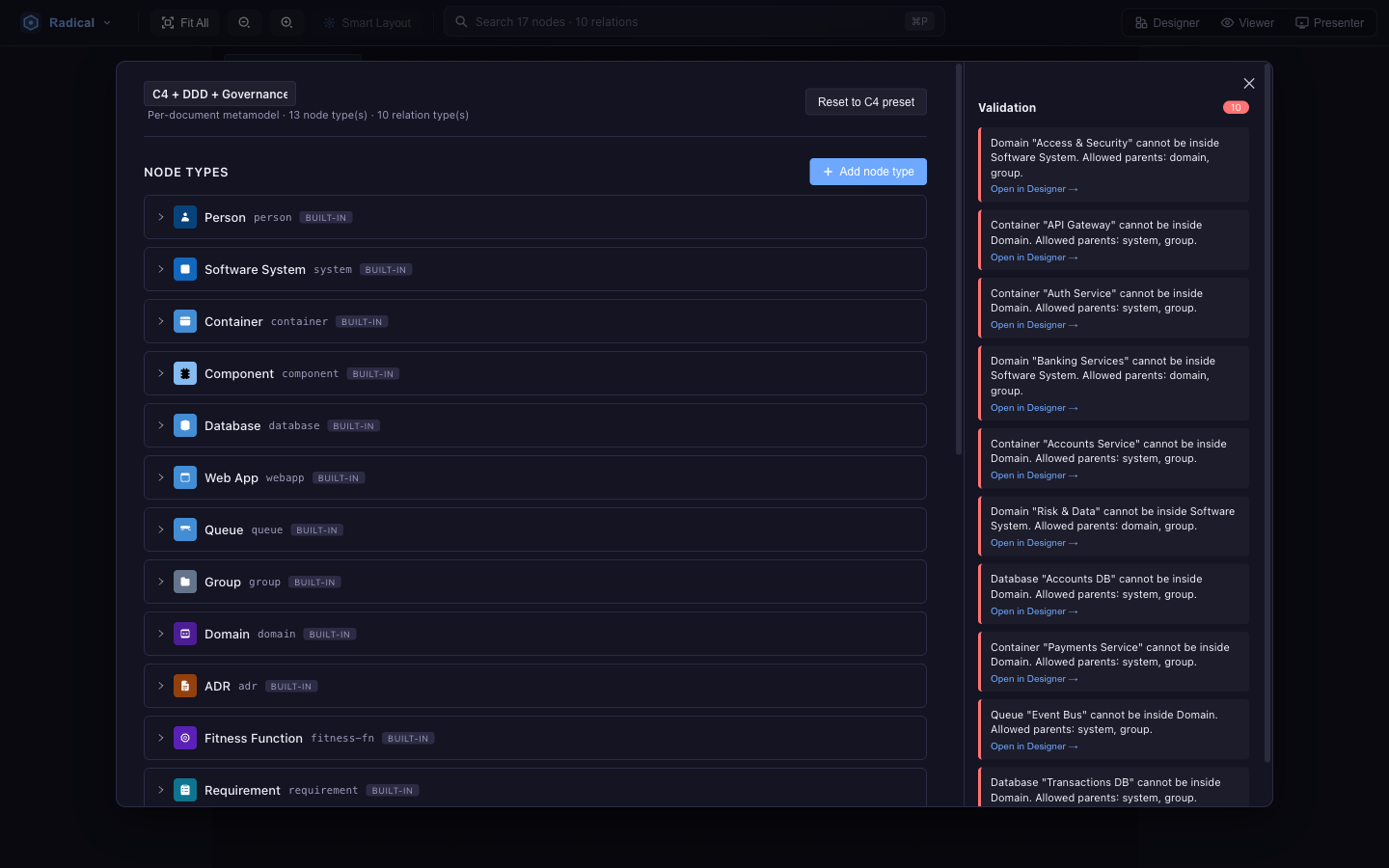The width and height of the screenshot is (1389, 868).
Task: Click the Group folder icon
Action: click(x=185, y=582)
